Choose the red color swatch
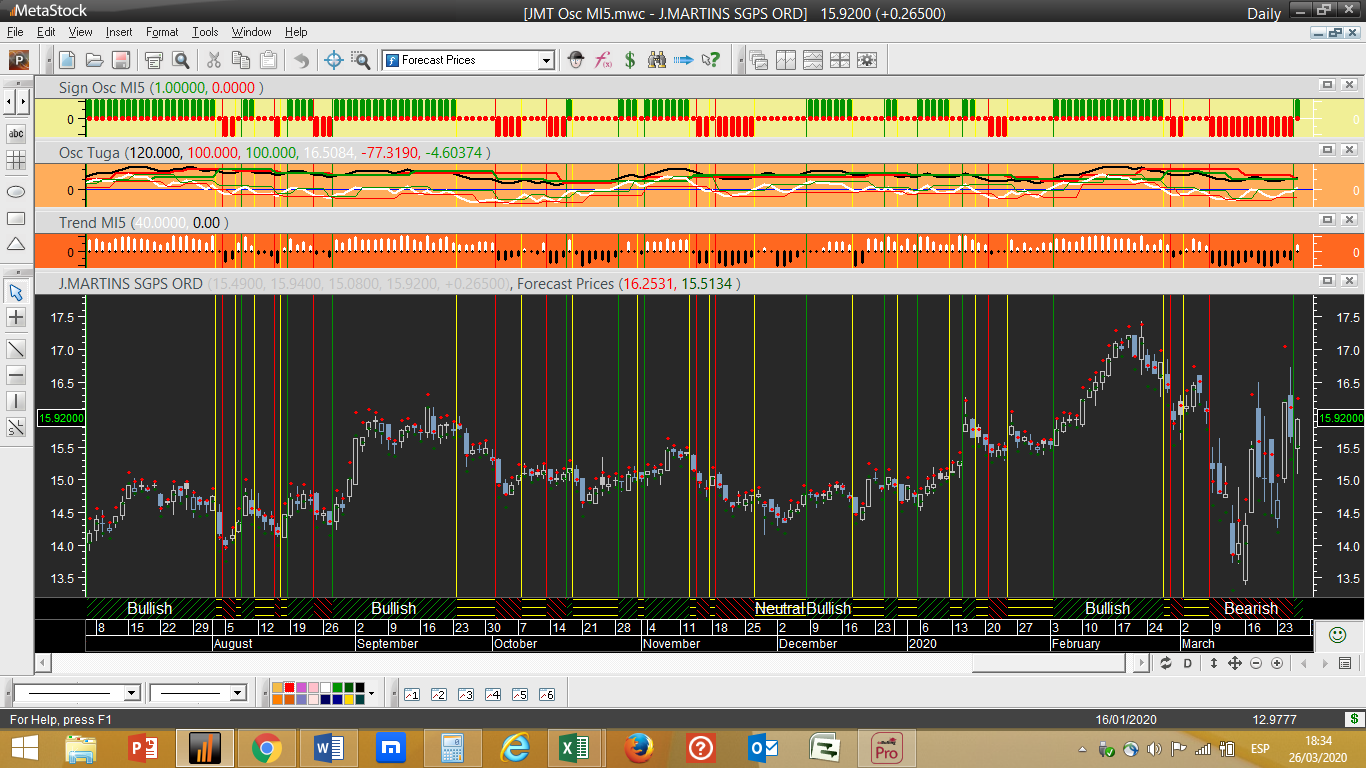The height and width of the screenshot is (768, 1366). [x=290, y=687]
